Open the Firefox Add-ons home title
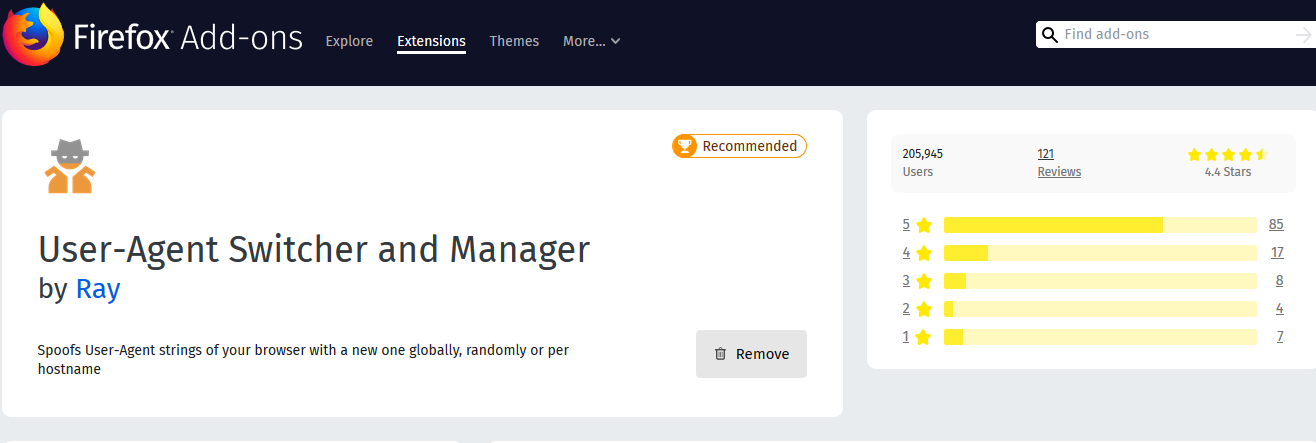The image size is (1316, 443). [188, 38]
